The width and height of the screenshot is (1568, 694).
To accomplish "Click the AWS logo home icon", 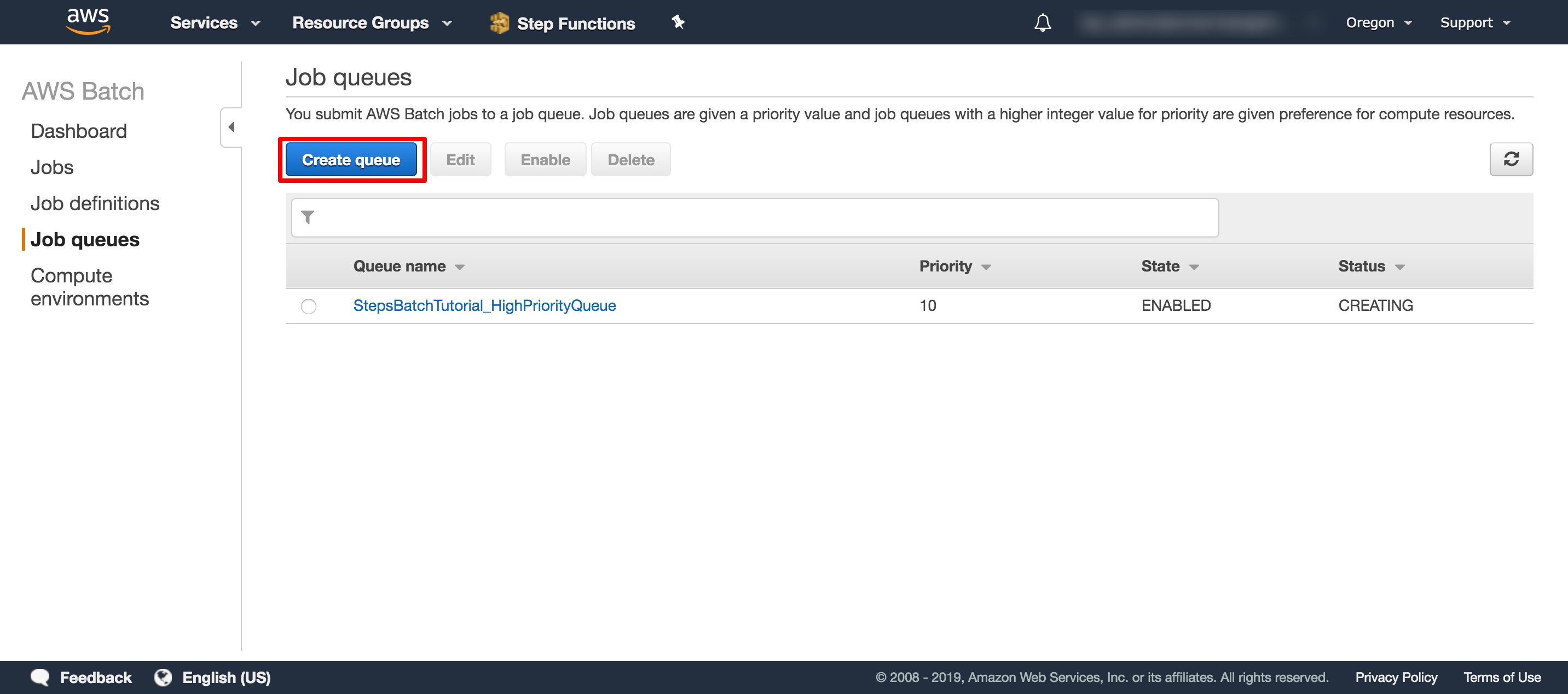I will point(88,22).
